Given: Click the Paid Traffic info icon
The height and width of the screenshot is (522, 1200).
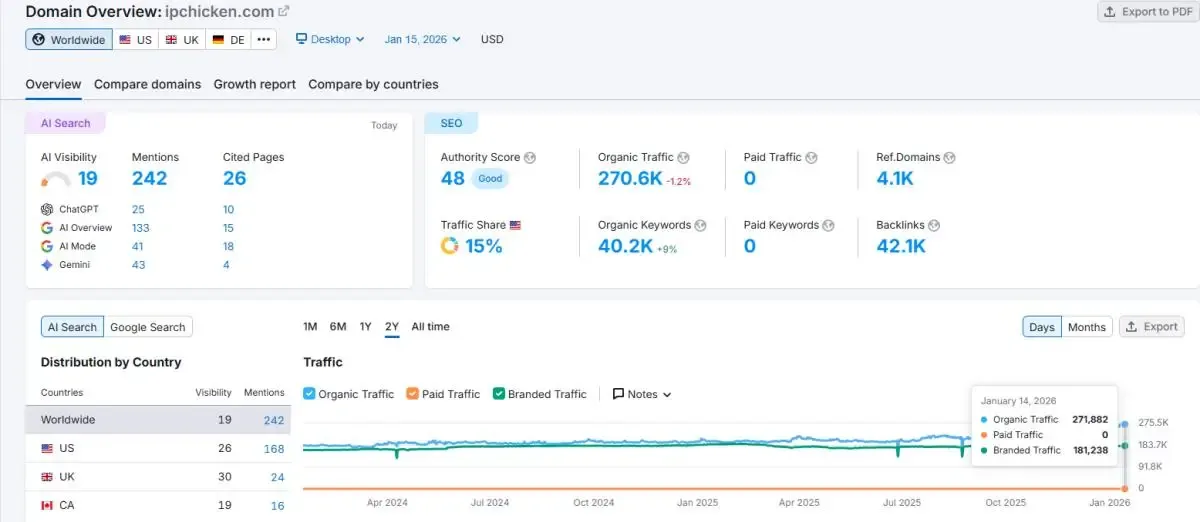Looking at the screenshot, I should (x=812, y=158).
